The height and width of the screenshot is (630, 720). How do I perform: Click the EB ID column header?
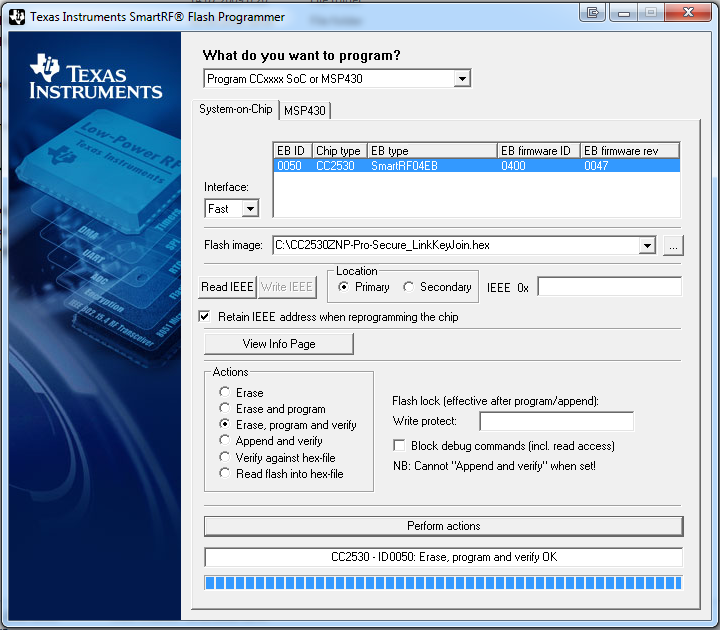tap(293, 151)
